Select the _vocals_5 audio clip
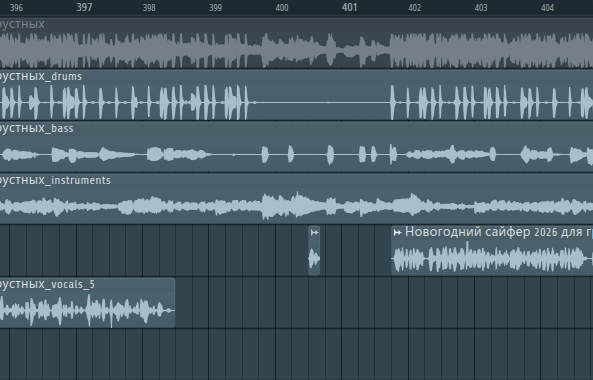This screenshot has width=593, height=380. point(87,303)
